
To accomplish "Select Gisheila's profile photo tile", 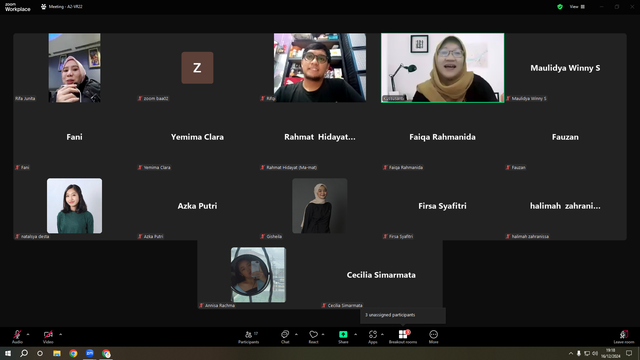I will coord(320,206).
